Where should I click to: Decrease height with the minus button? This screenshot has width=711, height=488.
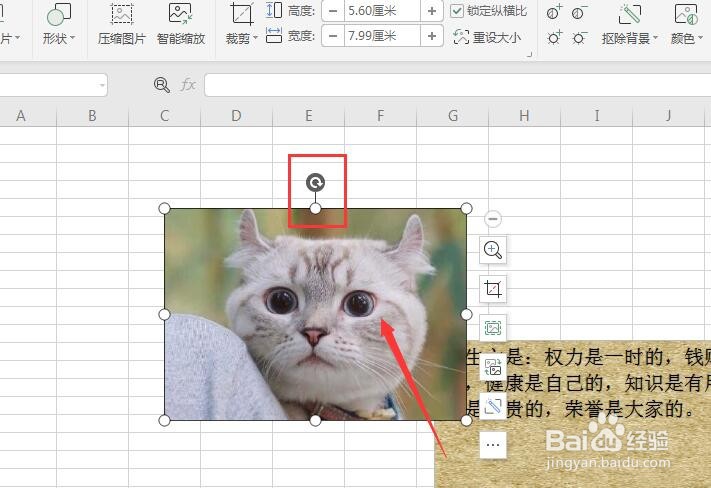pyautogui.click(x=333, y=10)
